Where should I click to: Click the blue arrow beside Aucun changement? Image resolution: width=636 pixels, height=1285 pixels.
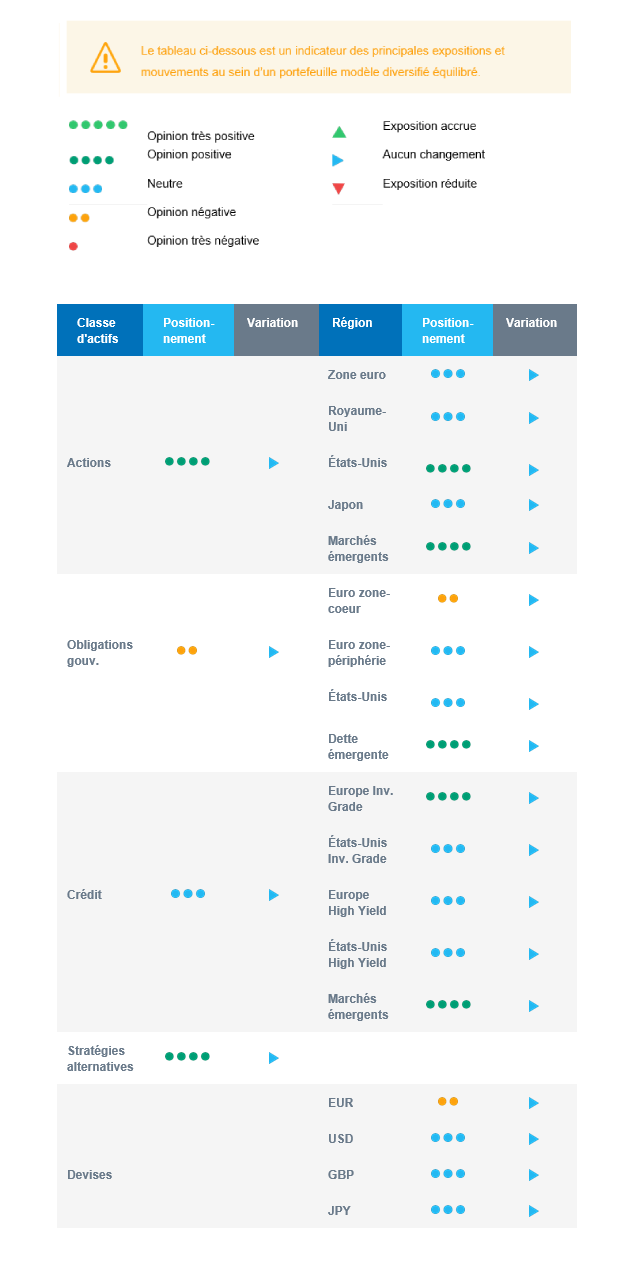click(338, 160)
